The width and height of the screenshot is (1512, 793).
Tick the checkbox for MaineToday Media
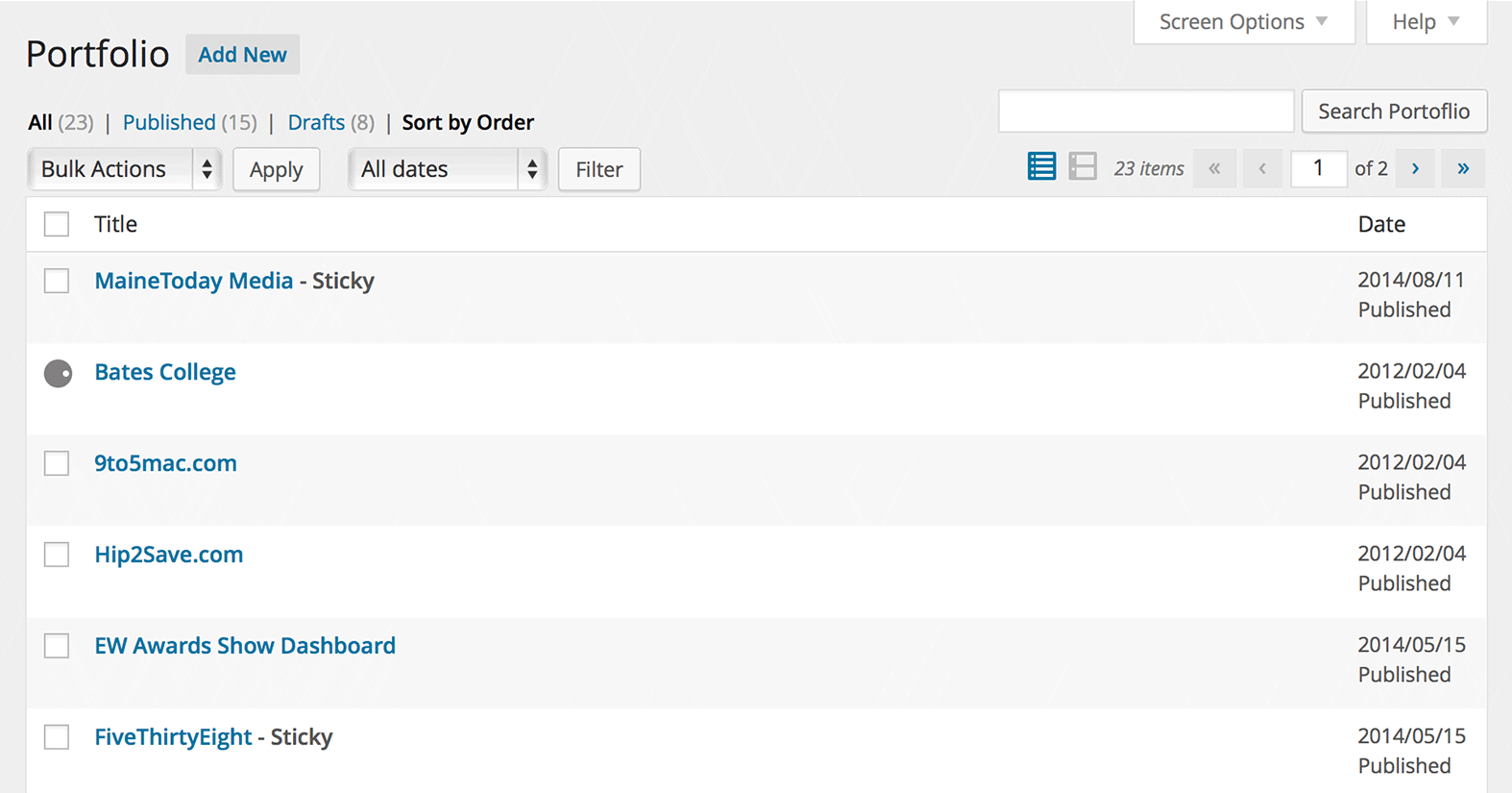click(57, 281)
